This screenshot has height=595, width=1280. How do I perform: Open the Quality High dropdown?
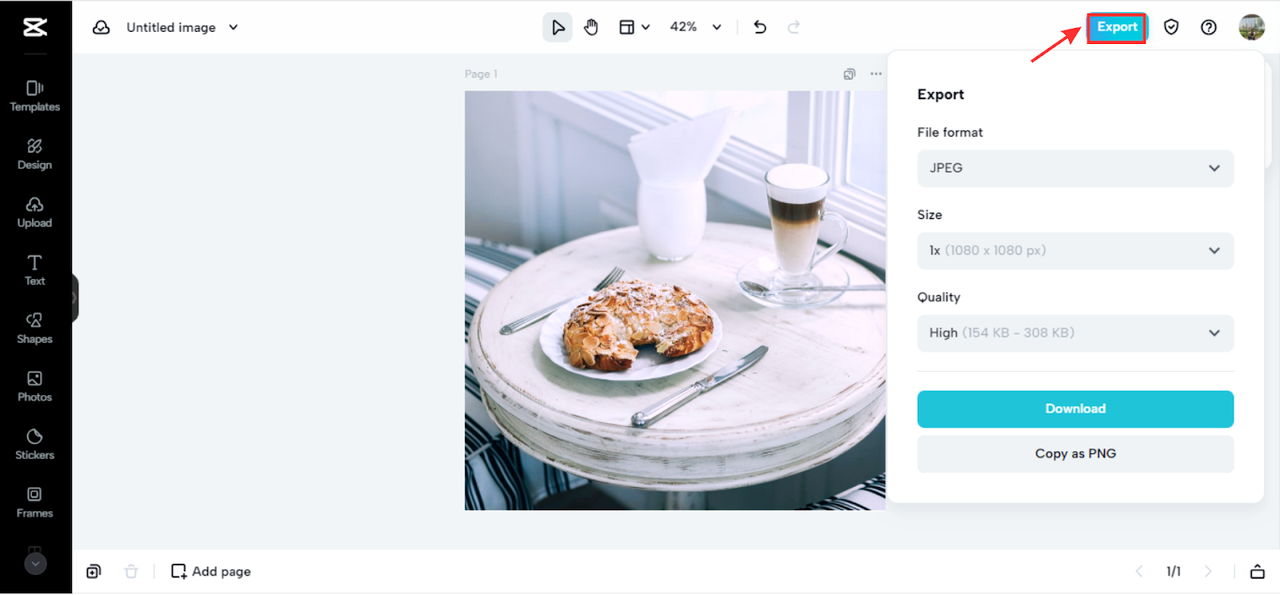click(1075, 333)
